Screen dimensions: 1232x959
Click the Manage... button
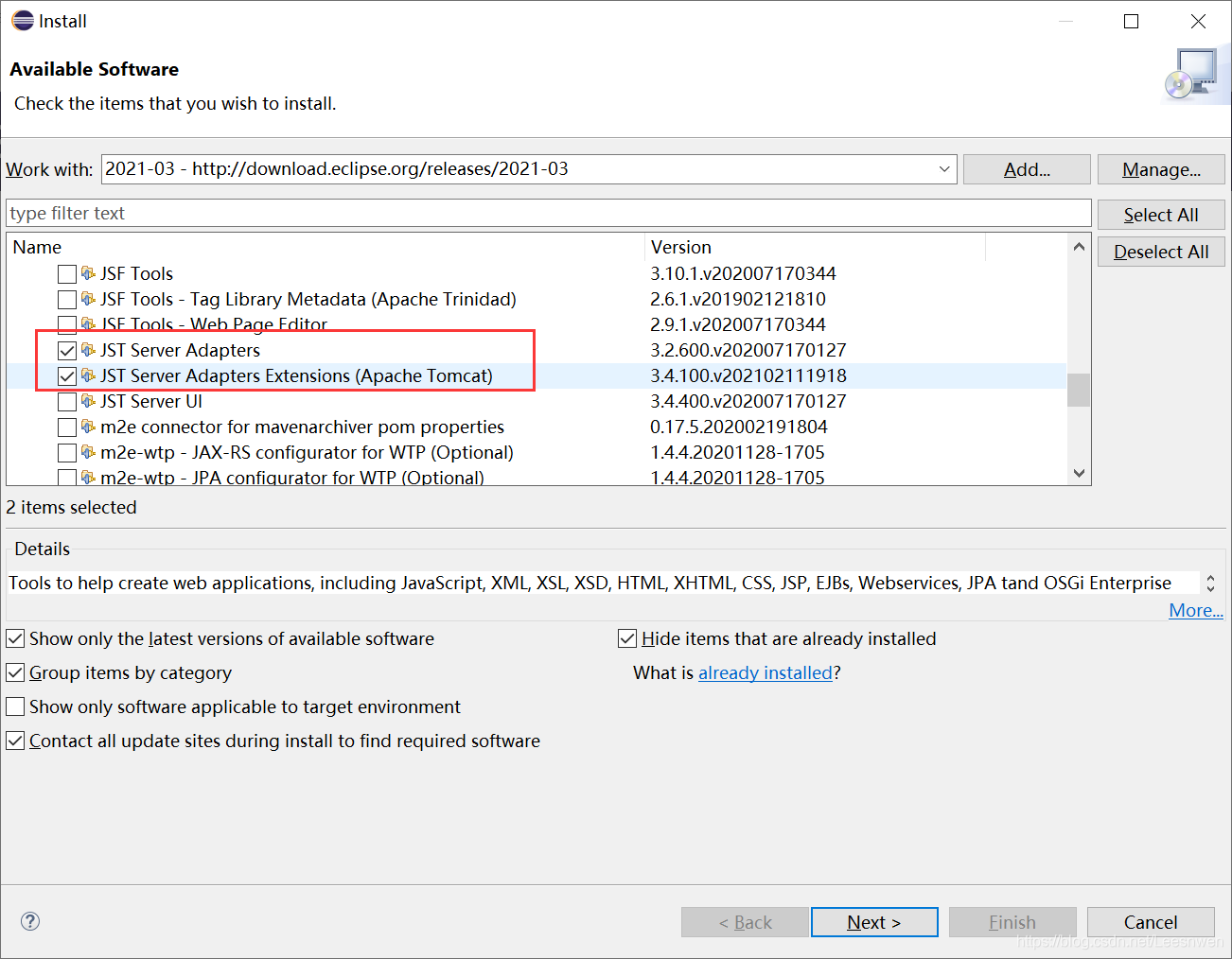(1161, 169)
